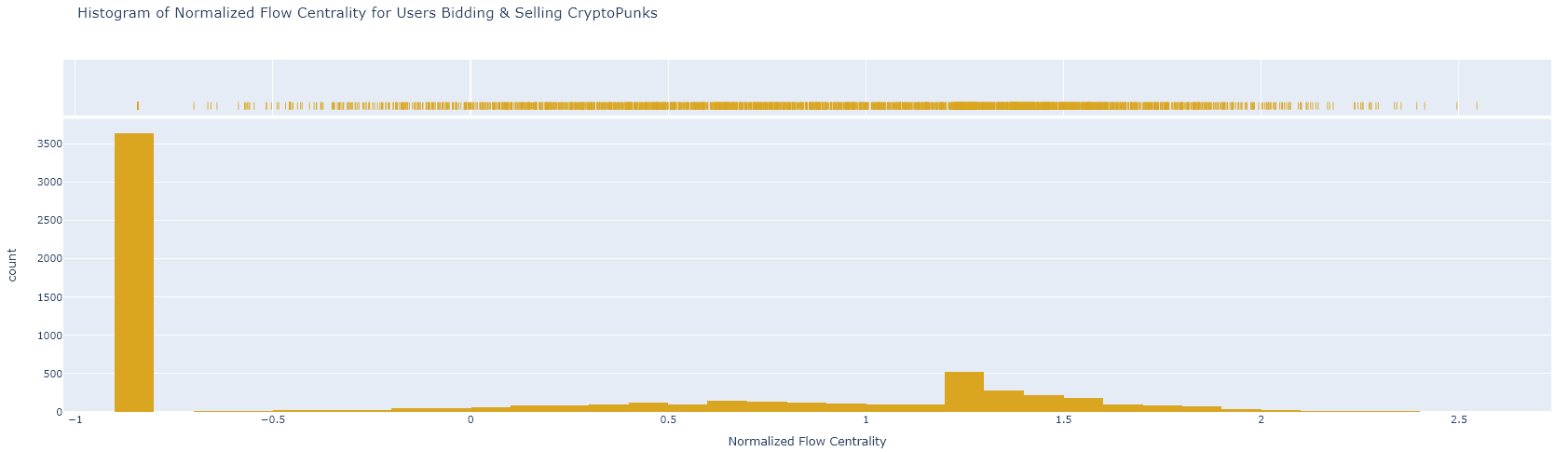Click the 1000 y-axis tick label
Viewport: 1568px width, 452px height.
tap(49, 336)
